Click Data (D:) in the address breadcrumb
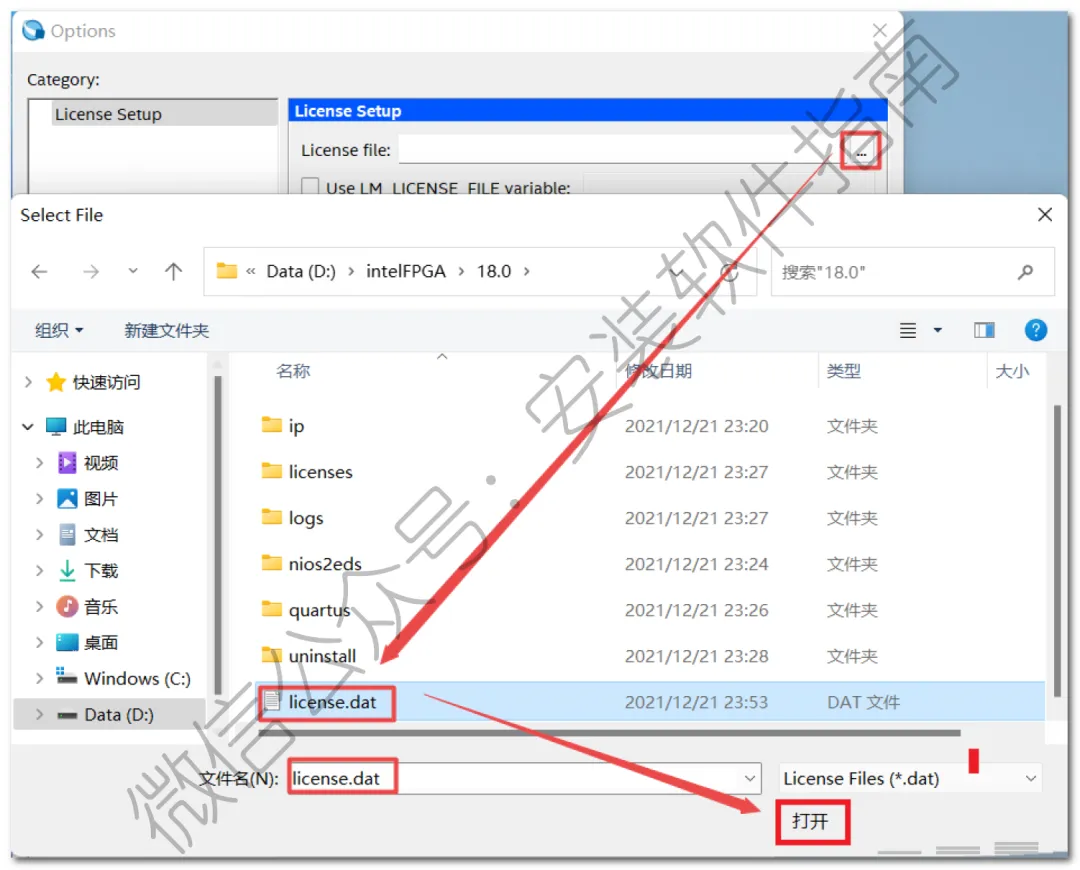1080x870 pixels. (301, 271)
